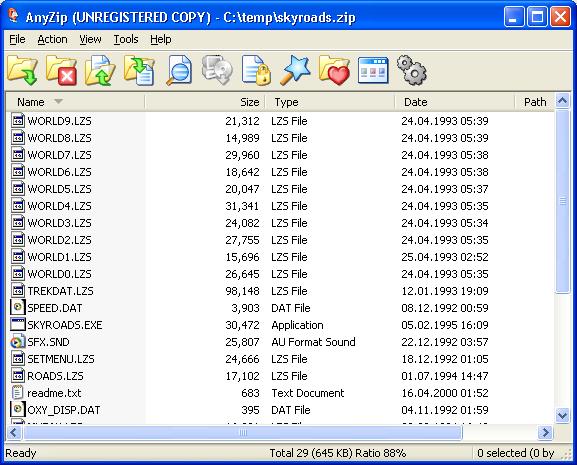Click the document with padlock icon

coord(256,70)
